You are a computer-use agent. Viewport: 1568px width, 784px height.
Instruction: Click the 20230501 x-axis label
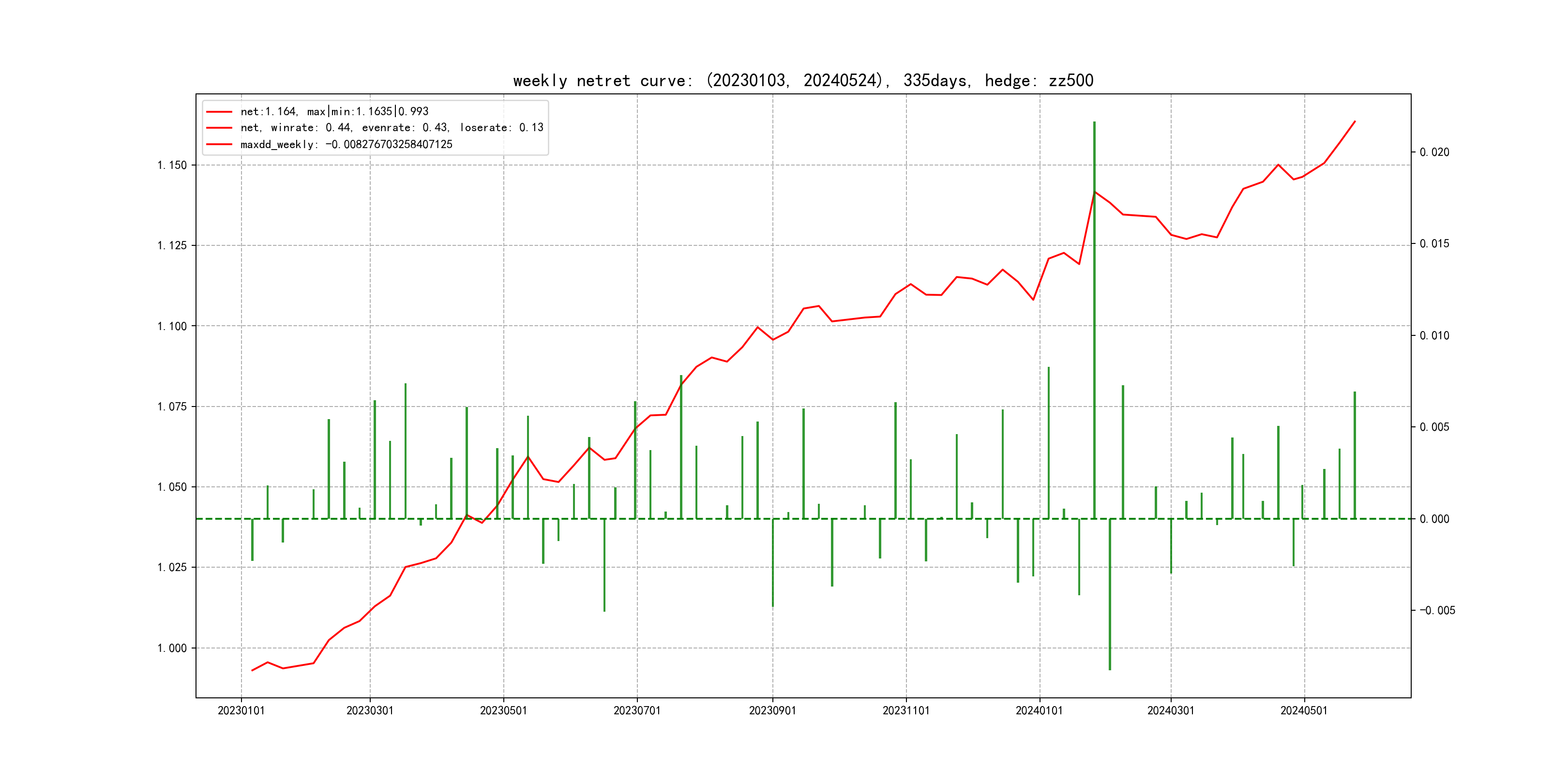pos(503,710)
